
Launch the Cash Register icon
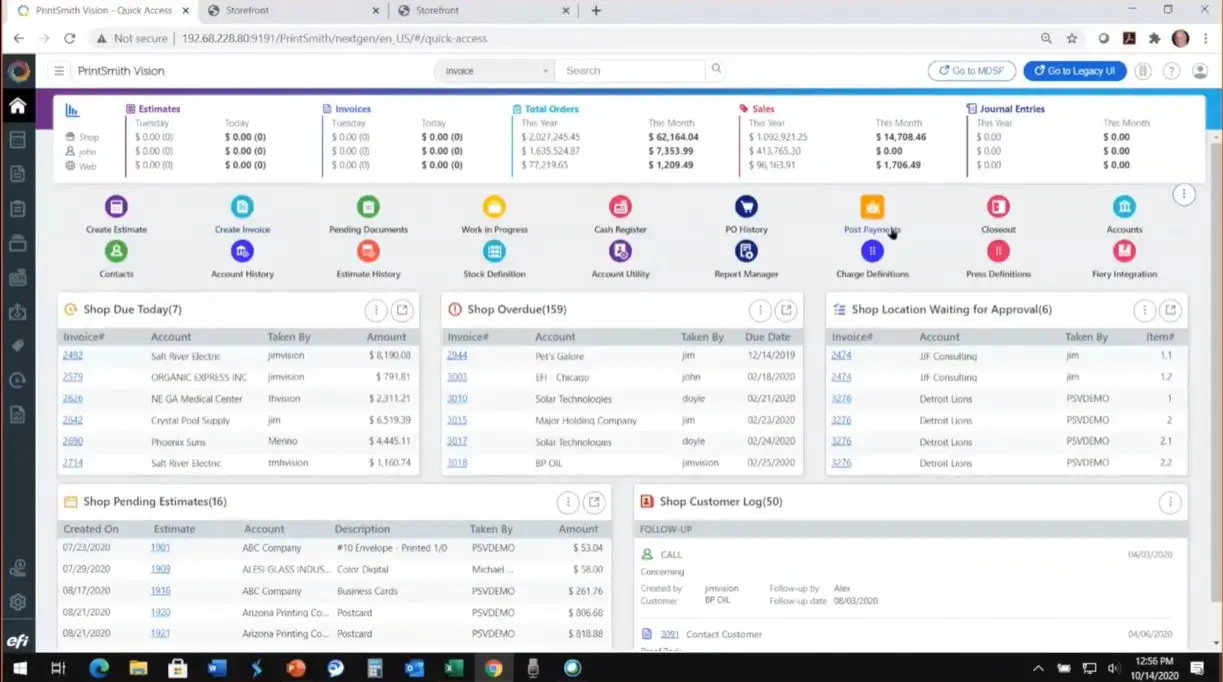coord(620,207)
